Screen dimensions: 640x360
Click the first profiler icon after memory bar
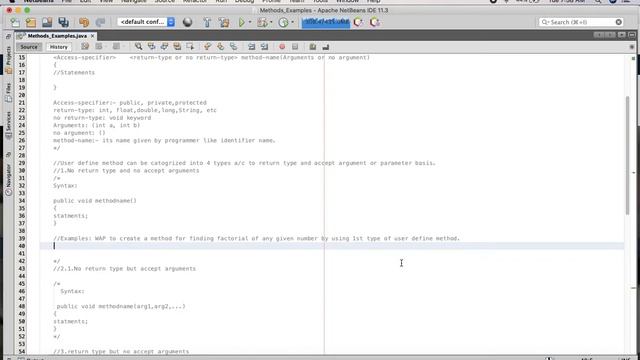pyautogui.click(x=358, y=22)
